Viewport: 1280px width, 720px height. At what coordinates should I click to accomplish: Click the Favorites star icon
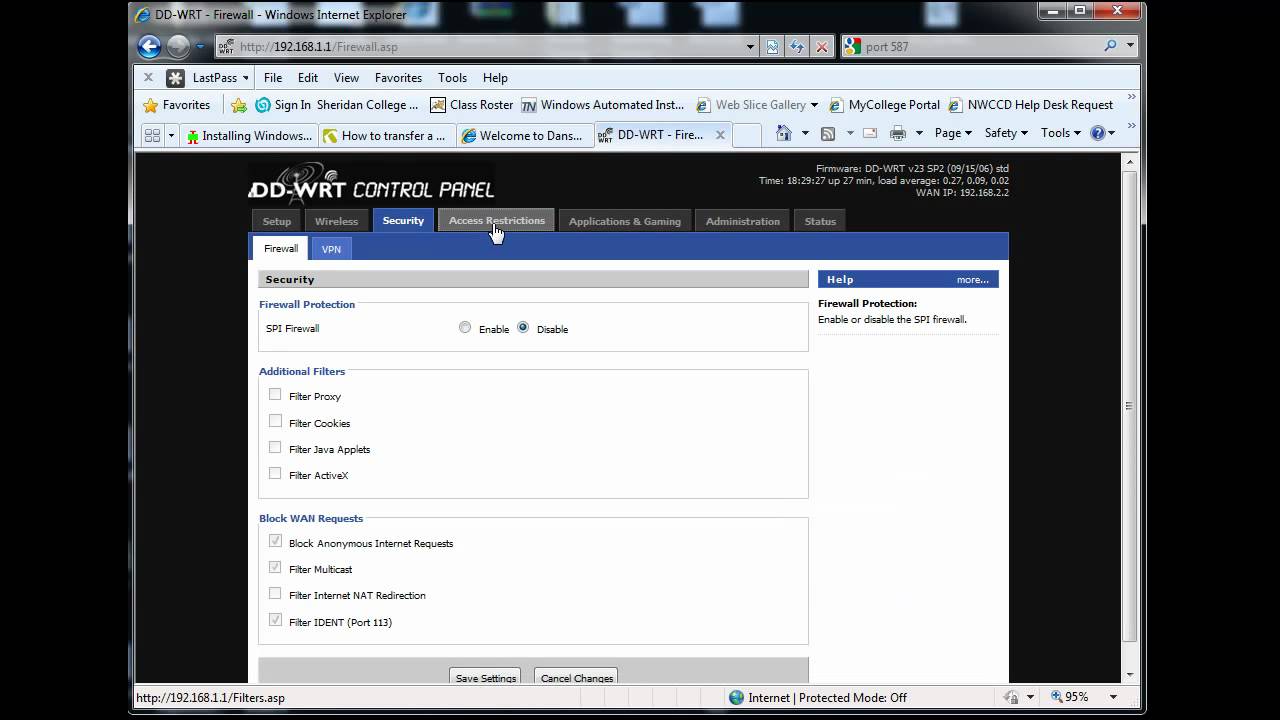pyautogui.click(x=151, y=105)
